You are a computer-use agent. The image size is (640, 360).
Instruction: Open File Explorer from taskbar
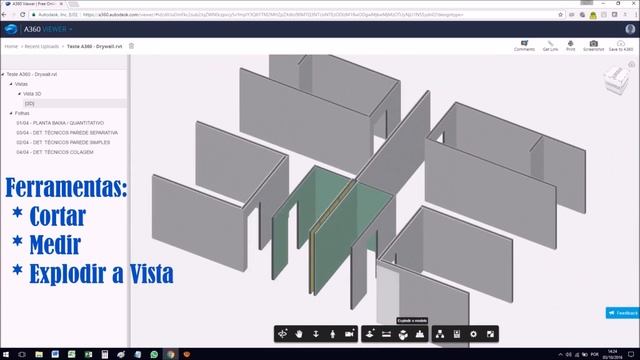pyautogui.click(x=39, y=354)
